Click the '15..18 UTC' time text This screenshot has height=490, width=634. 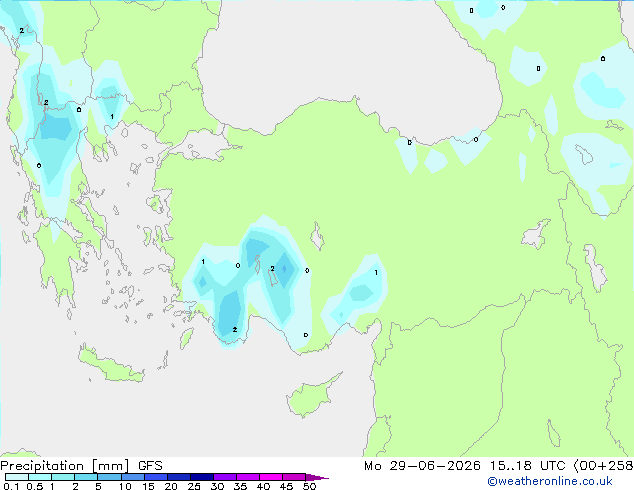(527, 466)
